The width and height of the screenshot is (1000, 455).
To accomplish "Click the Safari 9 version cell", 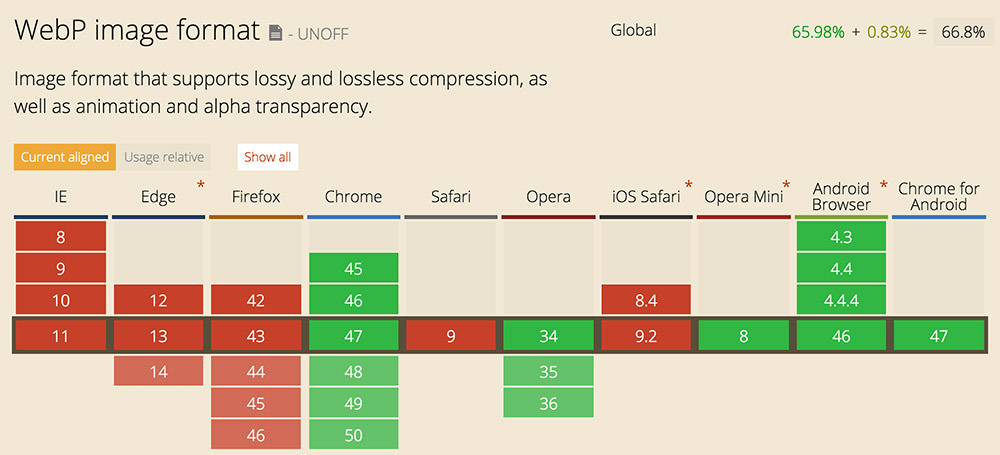I will 451,336.
